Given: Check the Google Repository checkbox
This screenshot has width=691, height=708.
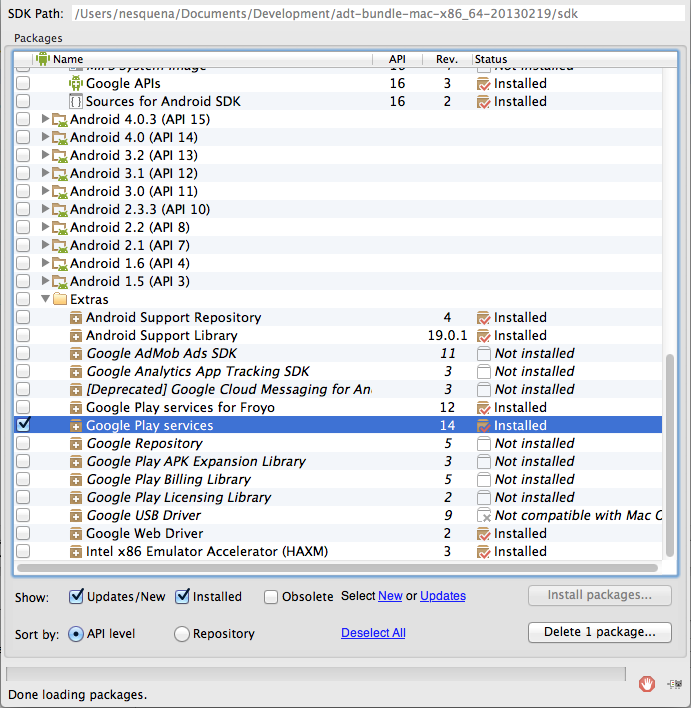Looking at the screenshot, I should pos(23,443).
